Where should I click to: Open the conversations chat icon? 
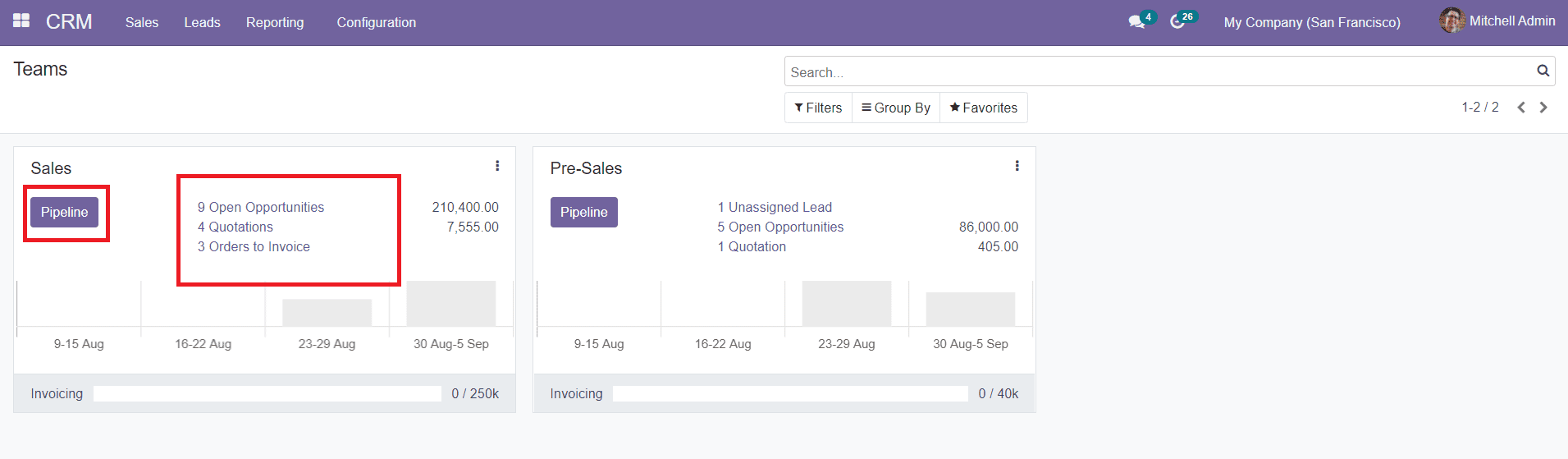[x=1136, y=22]
